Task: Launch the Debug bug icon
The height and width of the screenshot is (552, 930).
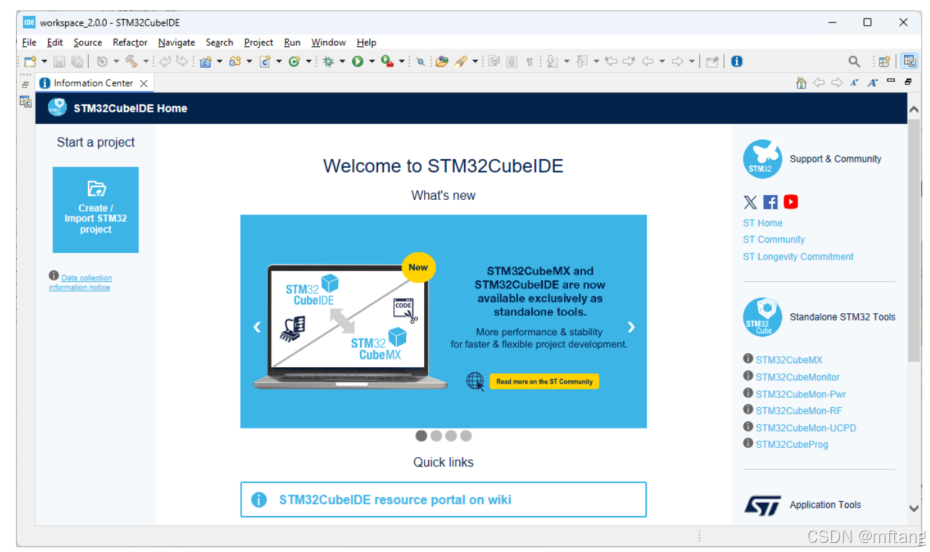Action: pos(328,62)
